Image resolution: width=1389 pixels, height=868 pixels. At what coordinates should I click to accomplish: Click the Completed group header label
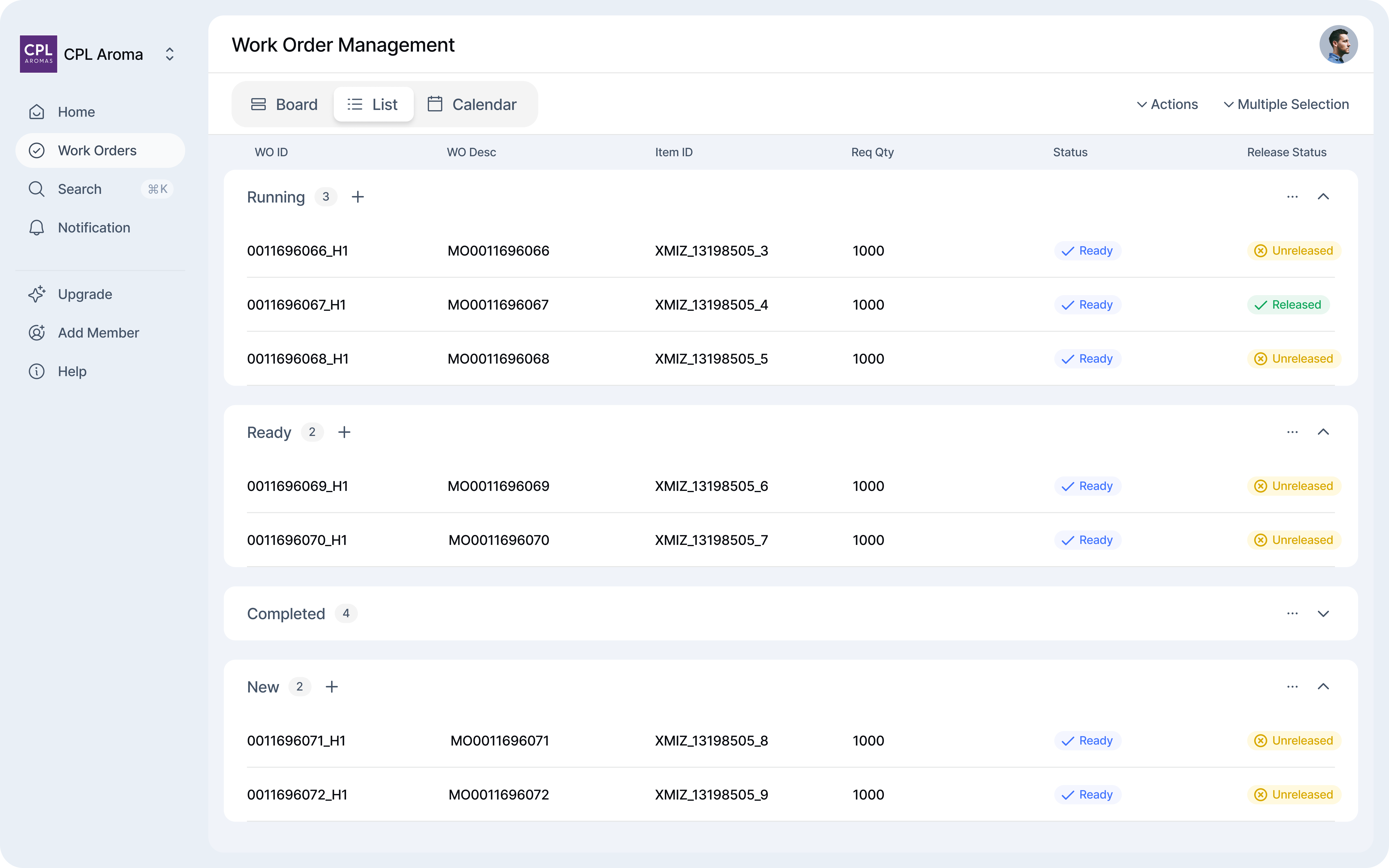[286, 614]
